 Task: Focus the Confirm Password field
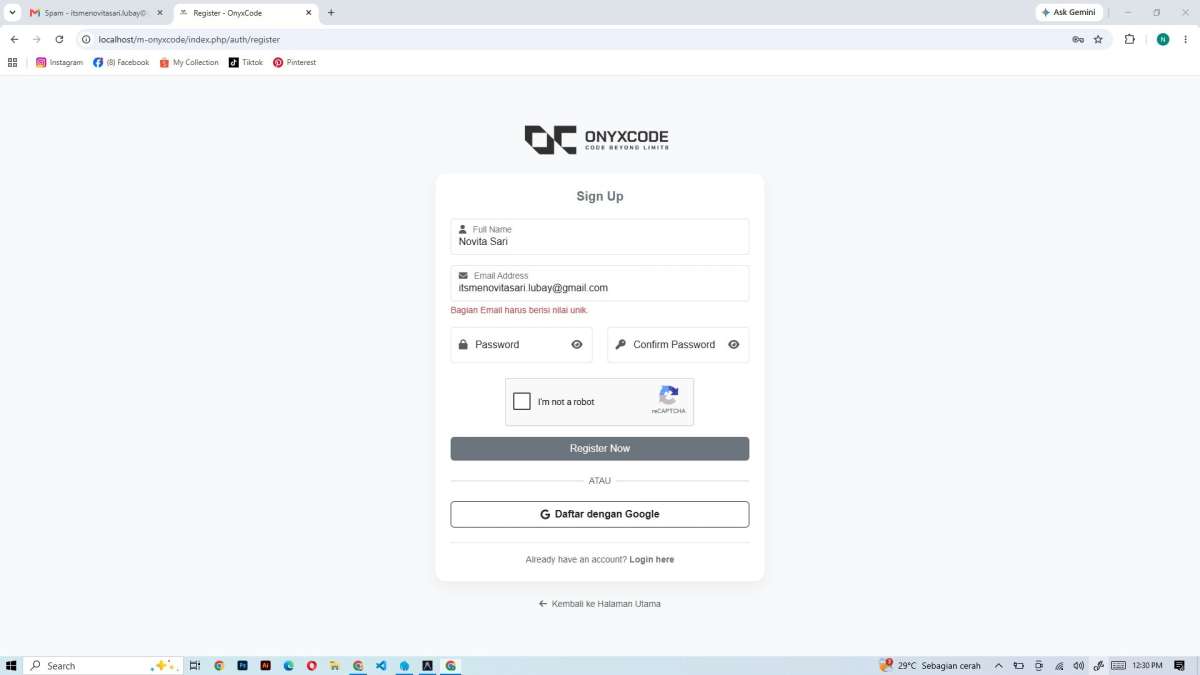pyautogui.click(x=678, y=345)
